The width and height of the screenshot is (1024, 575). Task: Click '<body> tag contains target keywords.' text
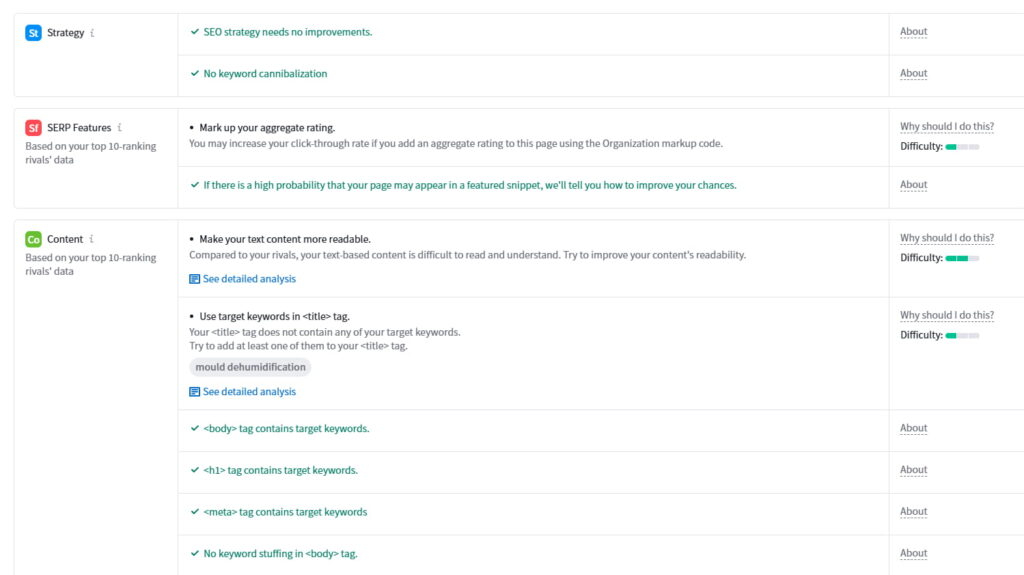[286, 429]
